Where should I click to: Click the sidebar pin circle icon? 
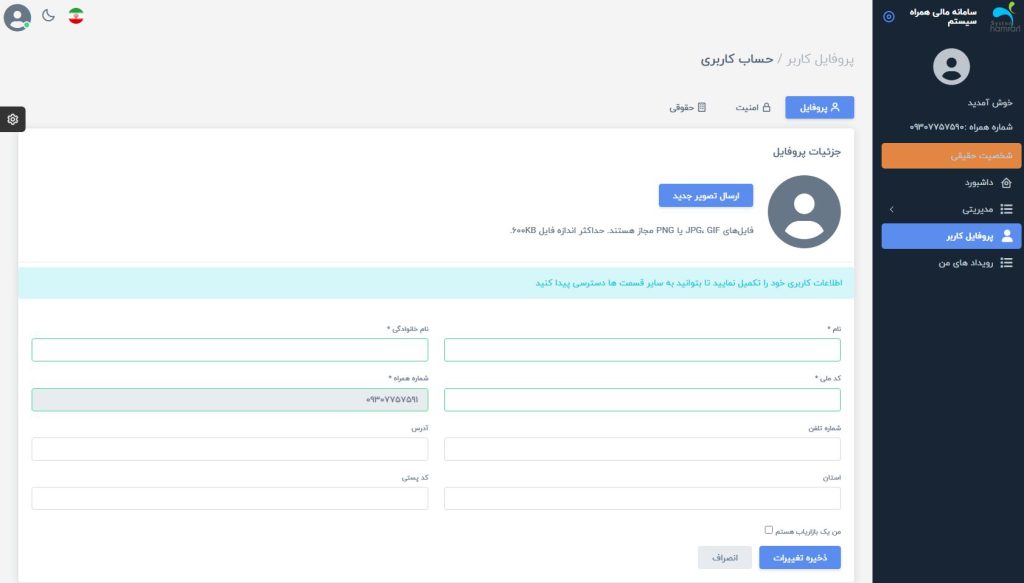(x=889, y=16)
